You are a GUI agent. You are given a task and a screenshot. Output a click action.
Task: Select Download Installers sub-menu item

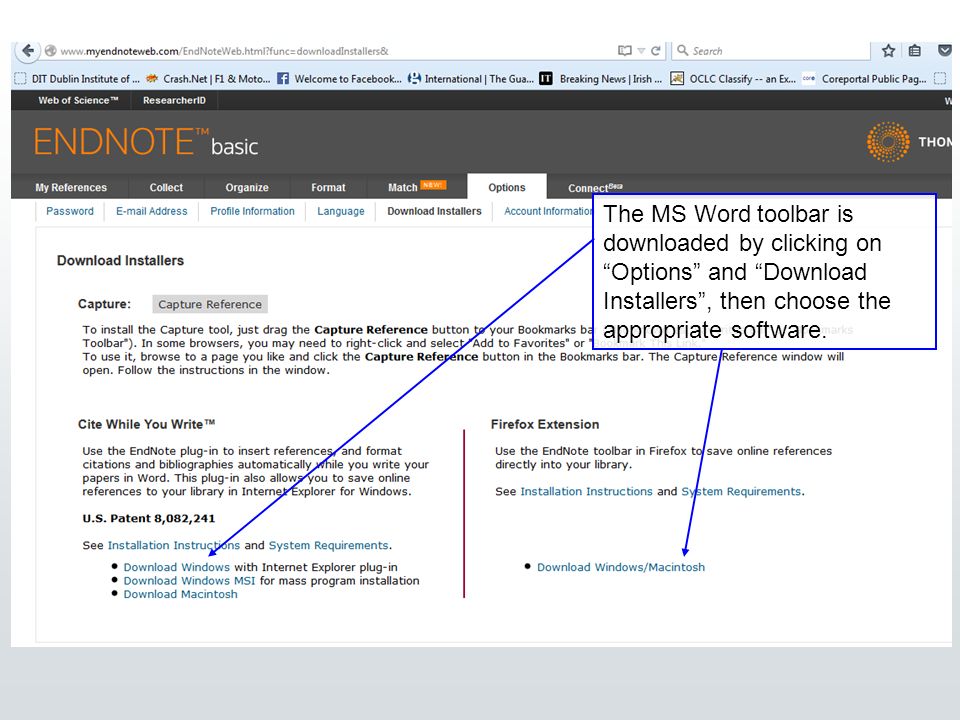click(434, 211)
